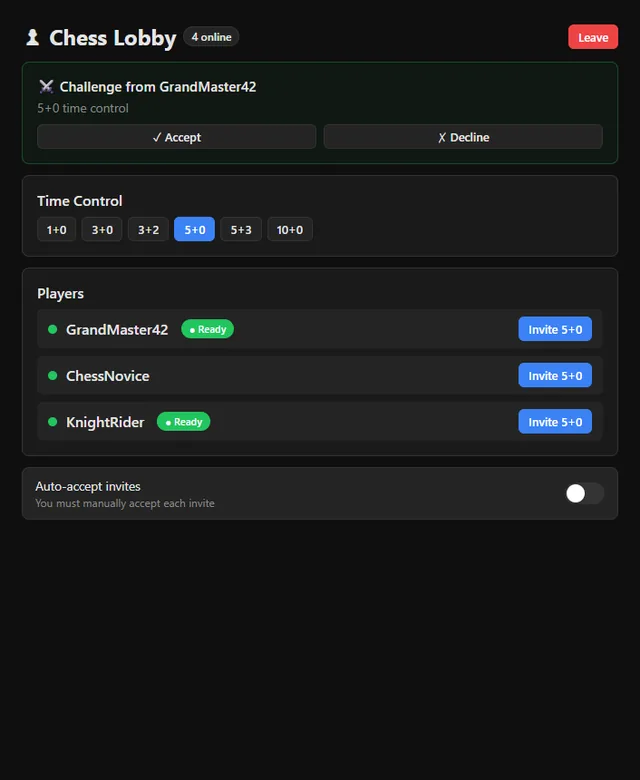The height and width of the screenshot is (780, 640).
Task: Click the KnightRider player name
Action: point(105,422)
